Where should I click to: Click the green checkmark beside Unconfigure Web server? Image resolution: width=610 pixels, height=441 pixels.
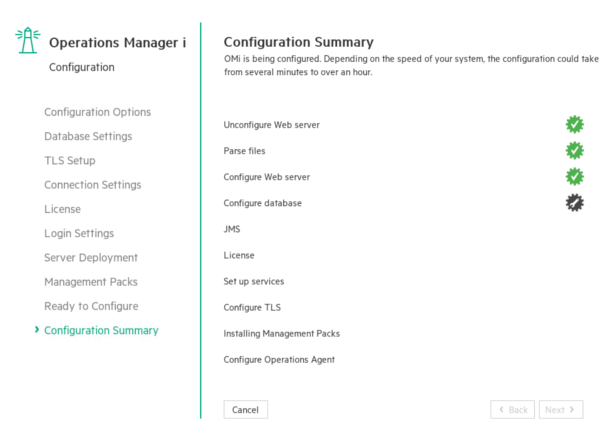click(x=574, y=125)
